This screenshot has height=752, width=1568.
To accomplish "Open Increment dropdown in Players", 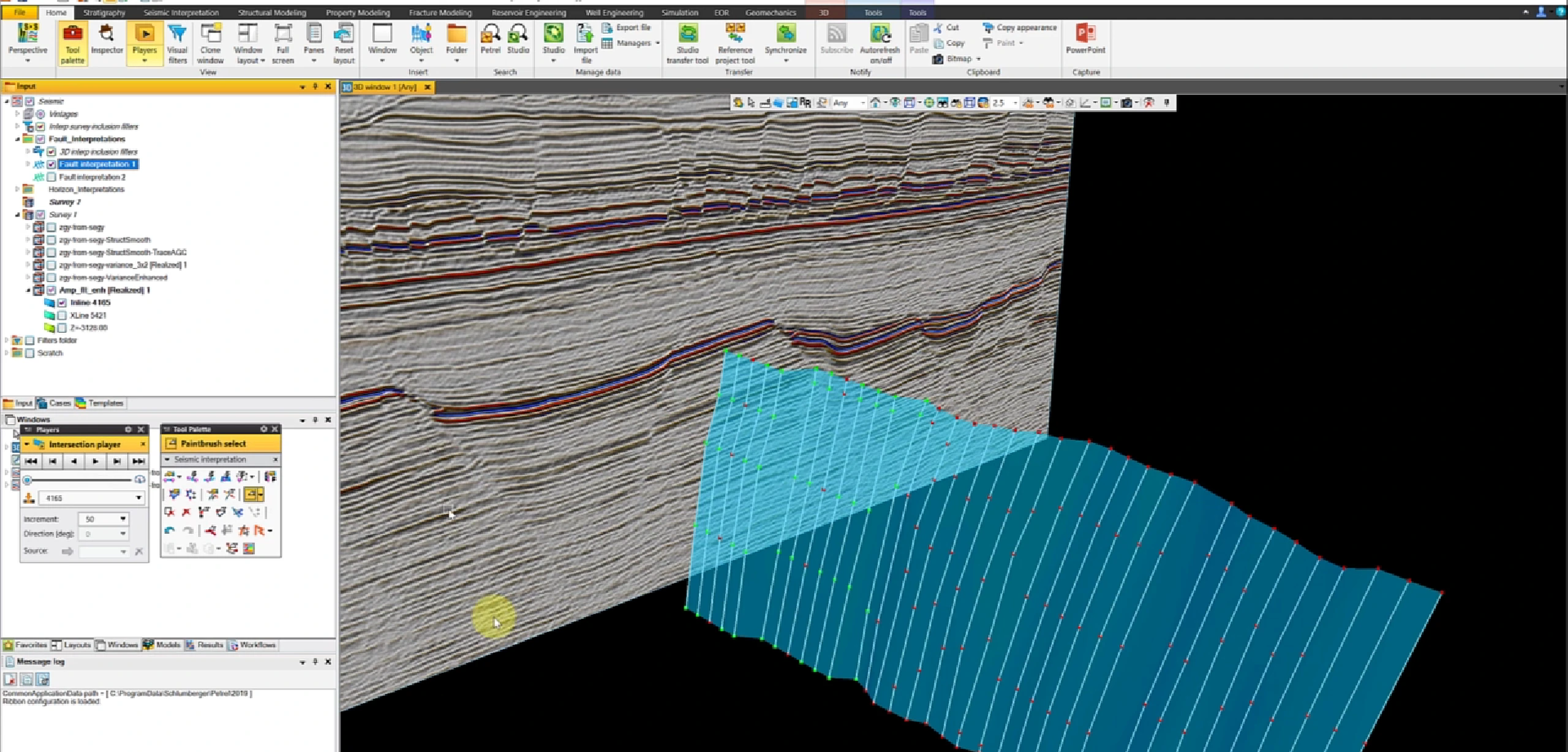I will pyautogui.click(x=123, y=519).
